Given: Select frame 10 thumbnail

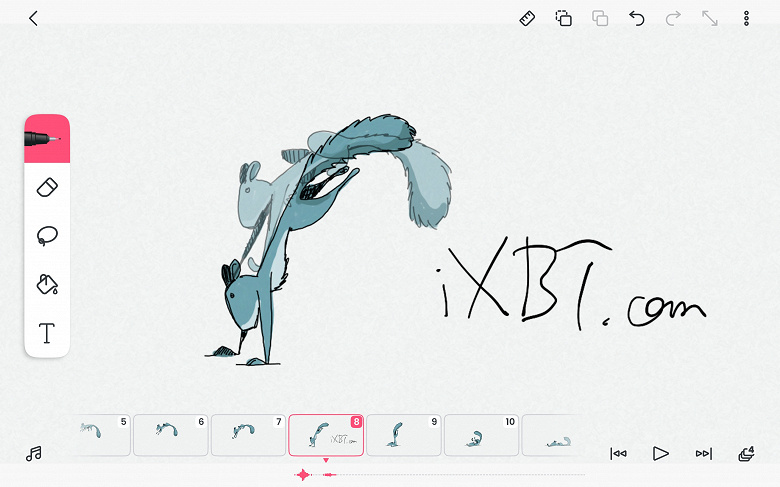Looking at the screenshot, I should point(482,435).
